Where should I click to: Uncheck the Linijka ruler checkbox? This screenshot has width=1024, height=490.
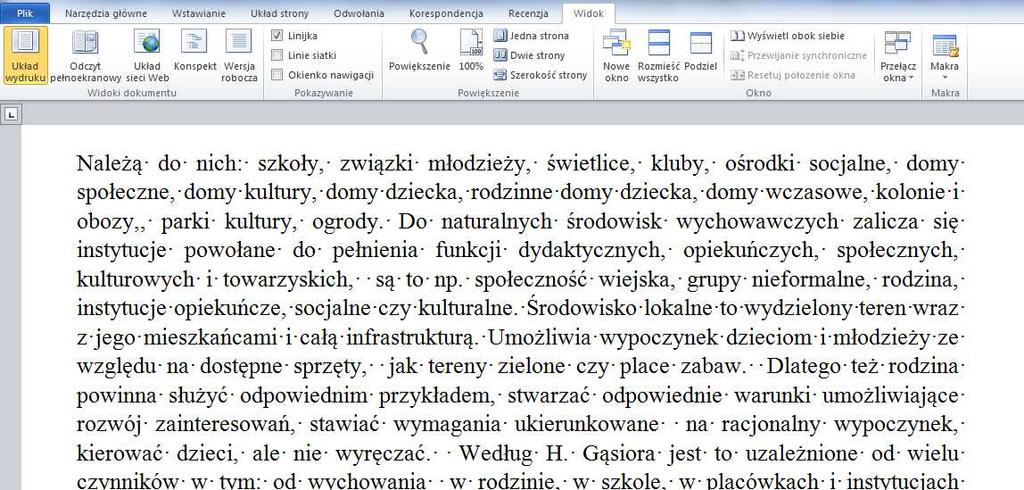click(277, 36)
